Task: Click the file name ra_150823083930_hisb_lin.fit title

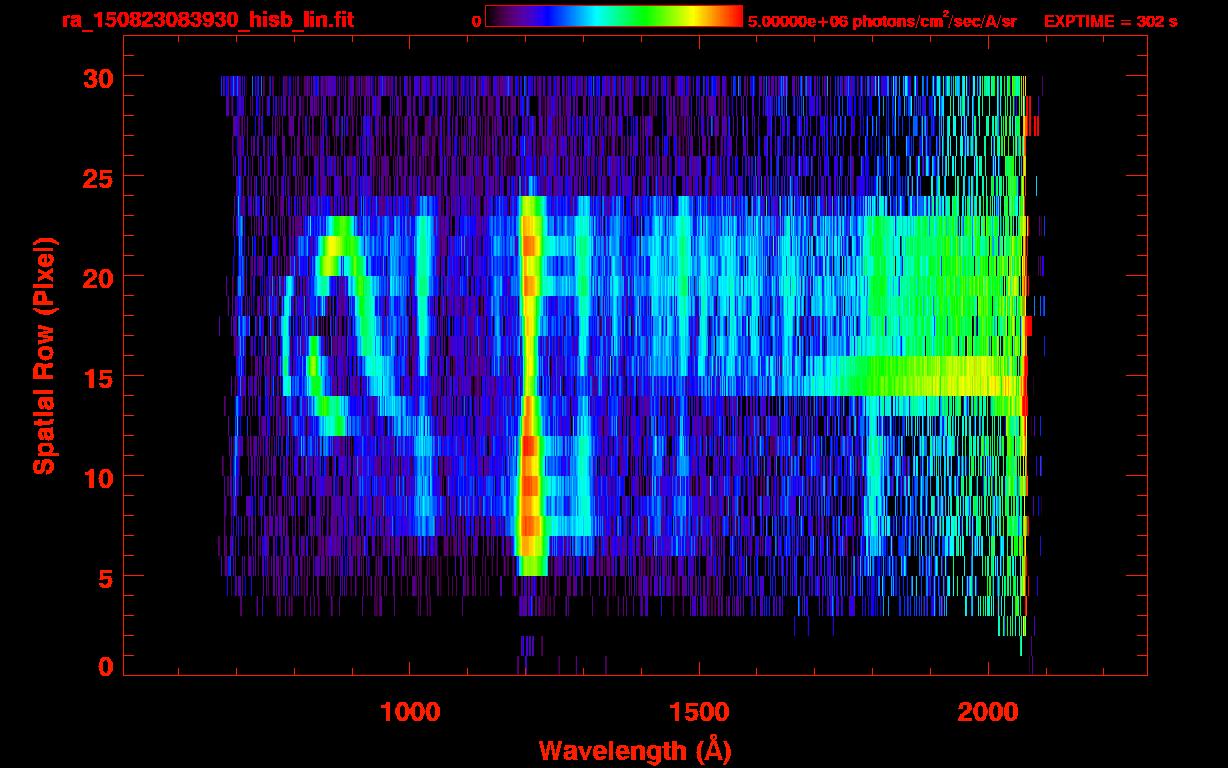Action: click(x=207, y=21)
